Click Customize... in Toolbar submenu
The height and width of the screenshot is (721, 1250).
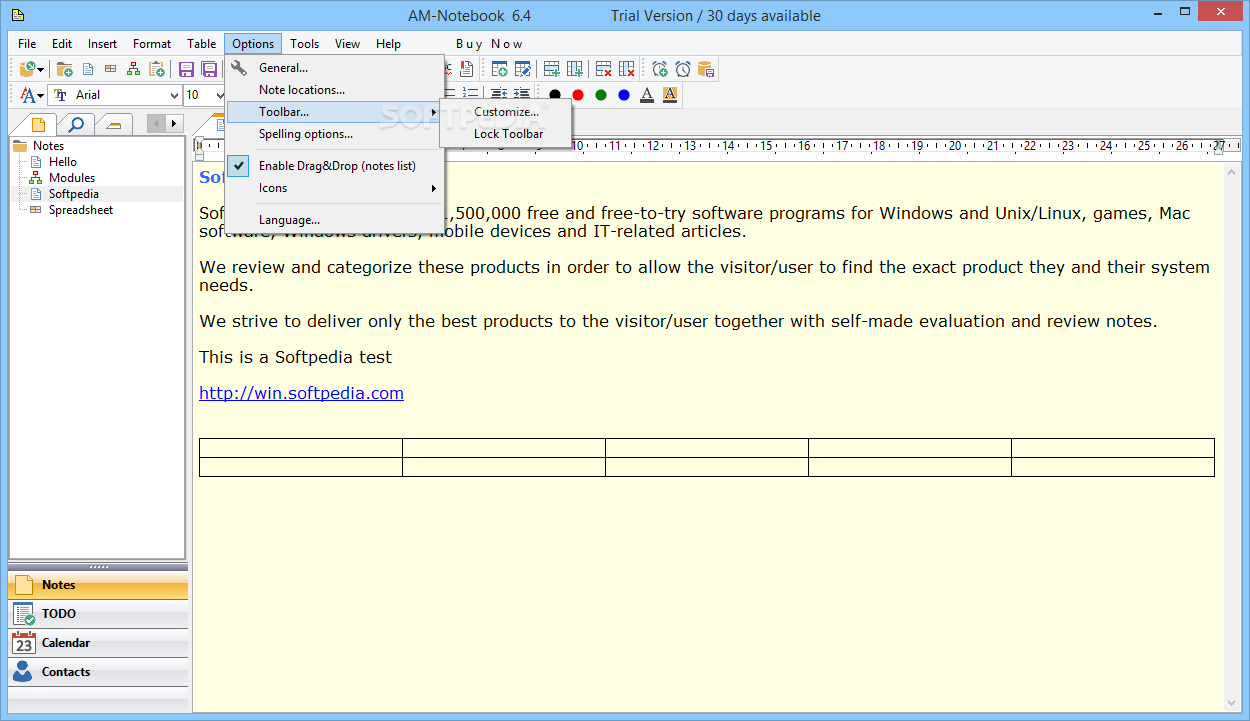click(506, 112)
